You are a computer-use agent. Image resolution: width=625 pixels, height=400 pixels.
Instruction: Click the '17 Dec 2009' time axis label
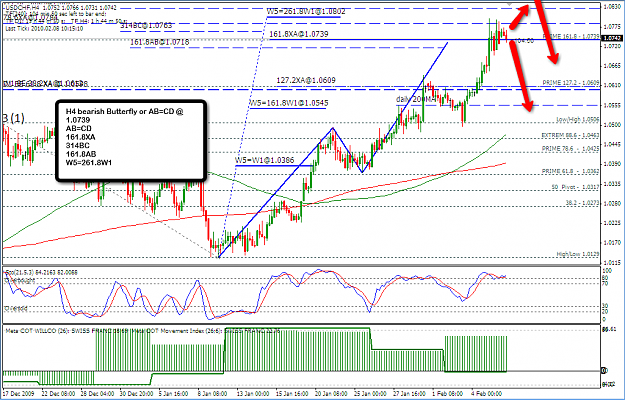18,393
